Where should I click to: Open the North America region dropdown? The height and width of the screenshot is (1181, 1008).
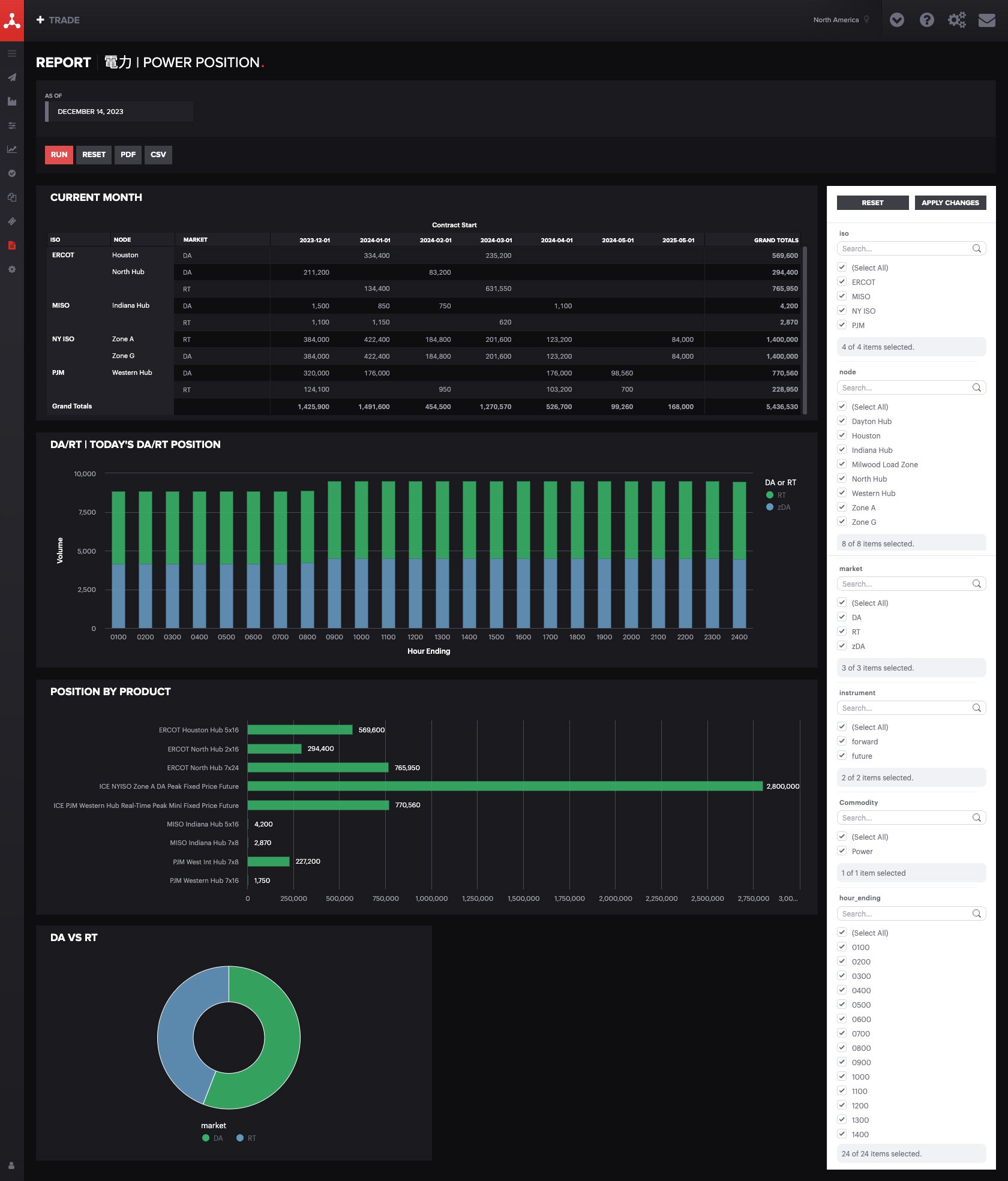click(x=839, y=19)
